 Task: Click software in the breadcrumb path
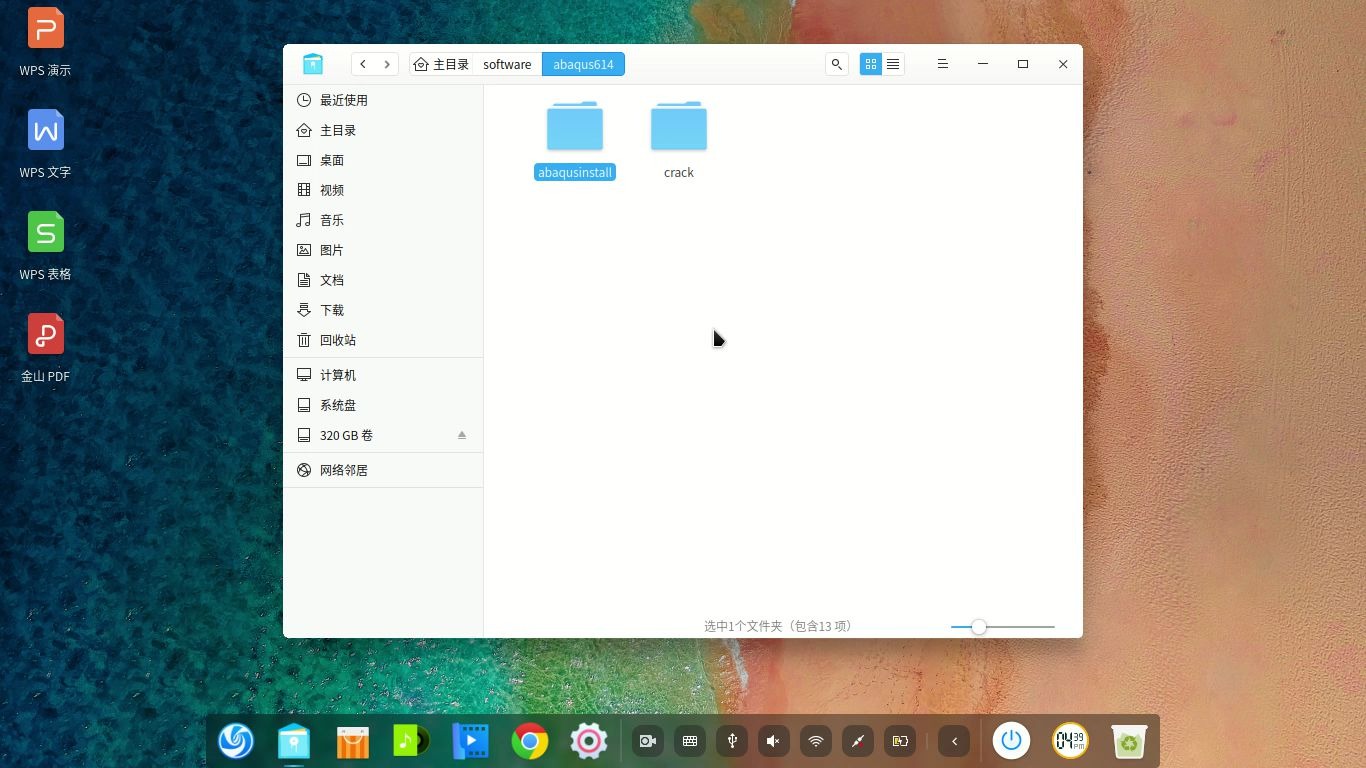507,64
